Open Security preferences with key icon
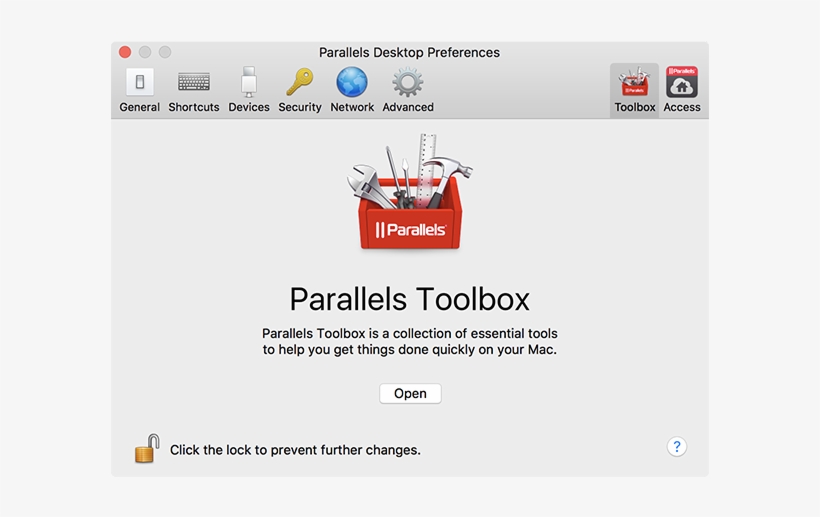The width and height of the screenshot is (820, 517). pyautogui.click(x=300, y=90)
